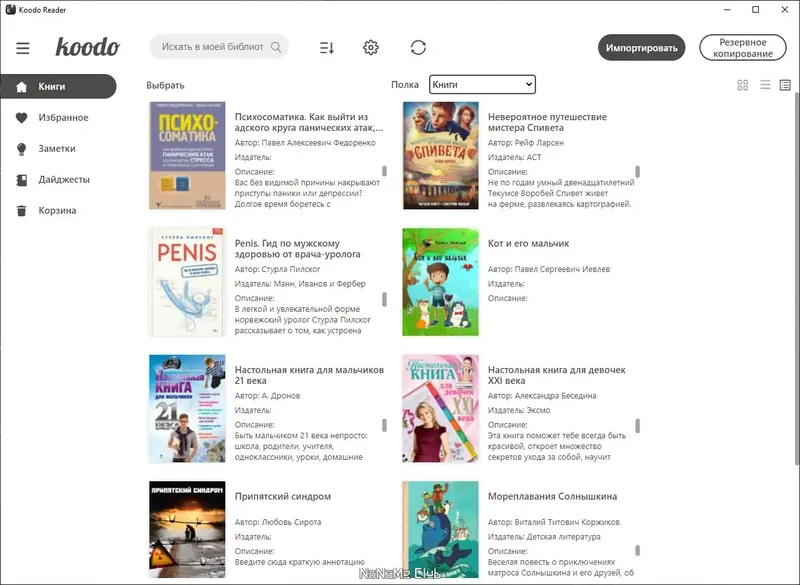Screen dimensions: 800x585
Task: Switch to list view mode
Action: click(765, 85)
